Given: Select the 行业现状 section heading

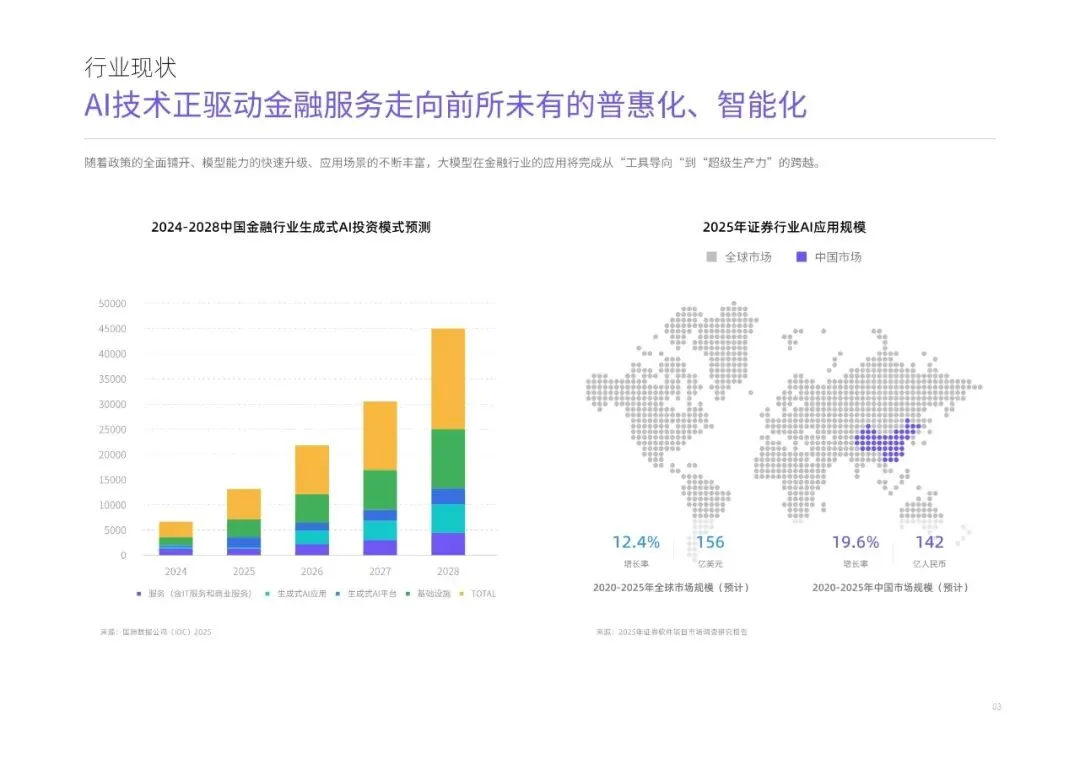Looking at the screenshot, I should pos(130,68).
